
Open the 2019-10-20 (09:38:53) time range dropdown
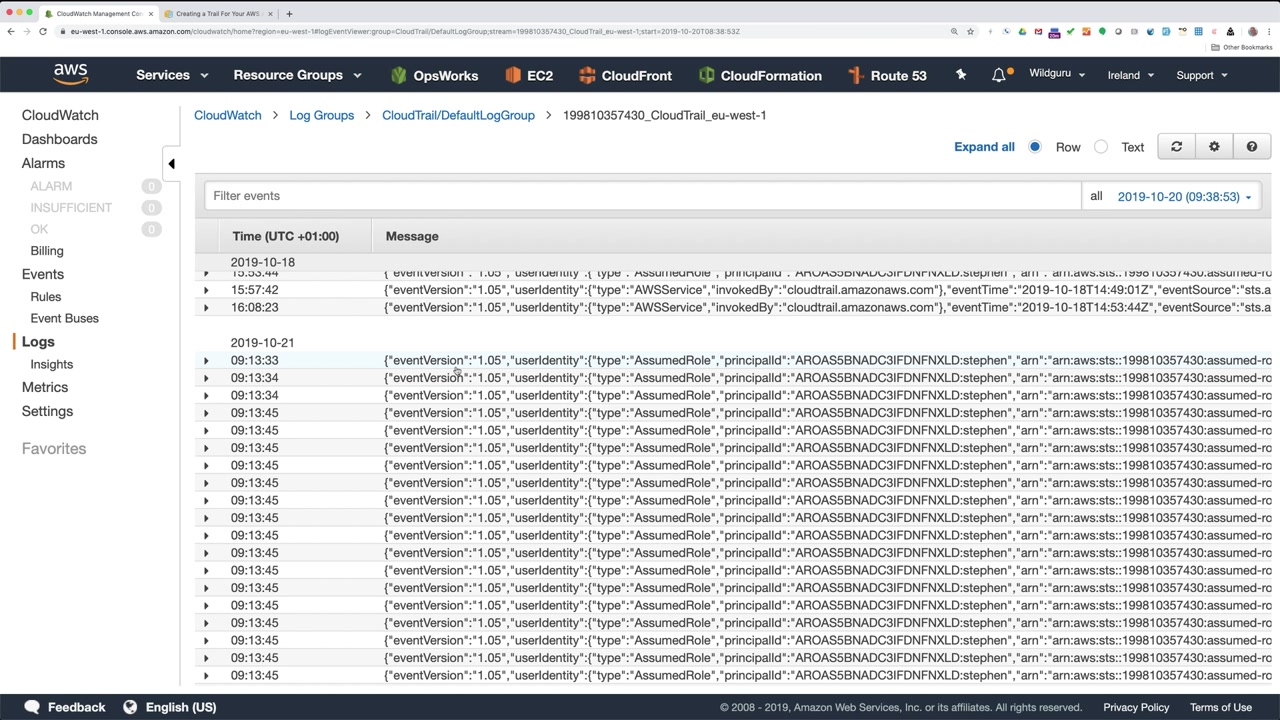tap(1185, 197)
